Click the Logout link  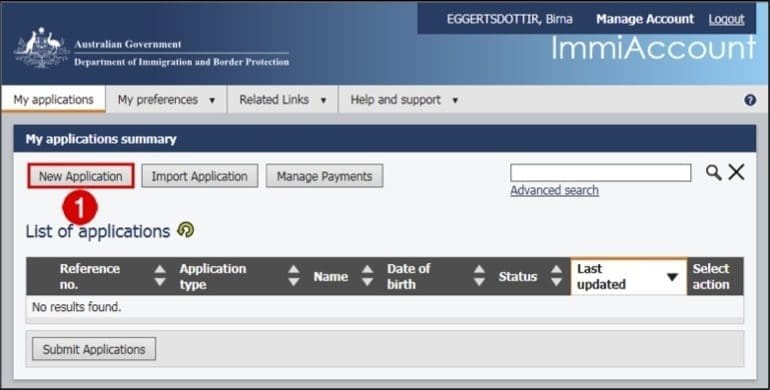click(x=726, y=19)
